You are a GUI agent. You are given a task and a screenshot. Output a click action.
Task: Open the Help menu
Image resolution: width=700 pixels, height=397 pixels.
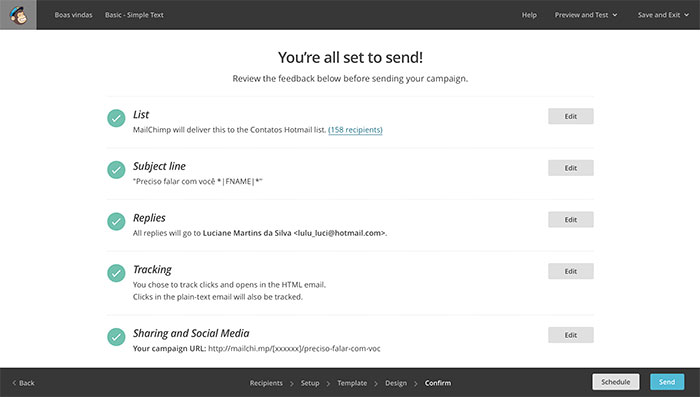point(529,15)
